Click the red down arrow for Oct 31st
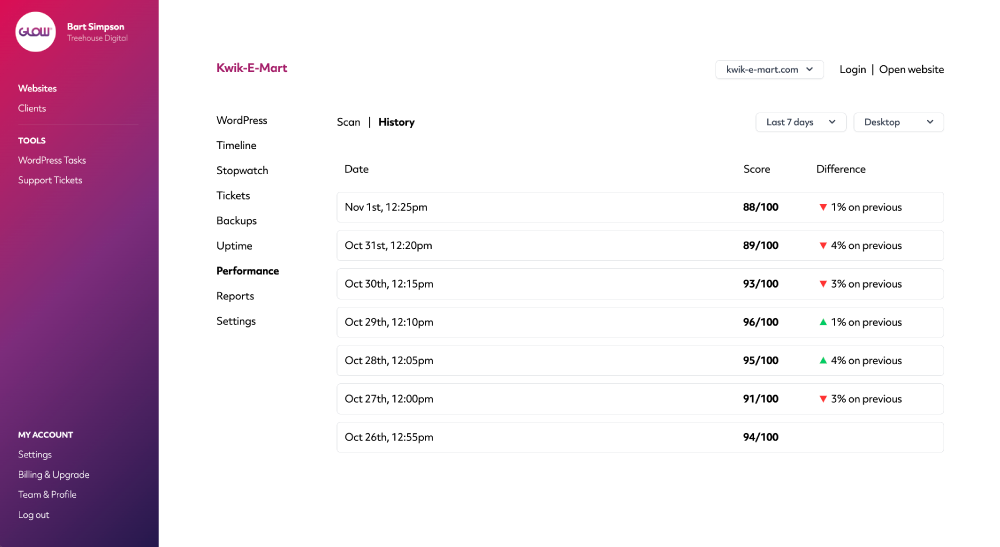 823,245
